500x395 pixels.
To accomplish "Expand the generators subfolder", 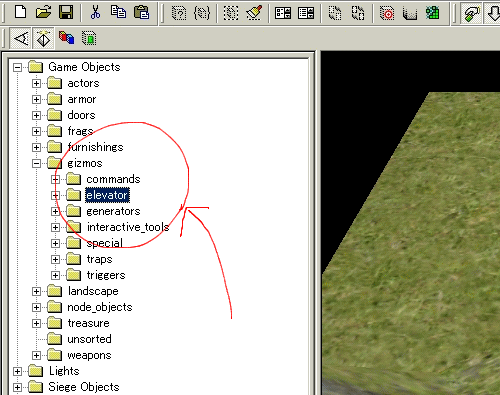I will coord(55,211).
